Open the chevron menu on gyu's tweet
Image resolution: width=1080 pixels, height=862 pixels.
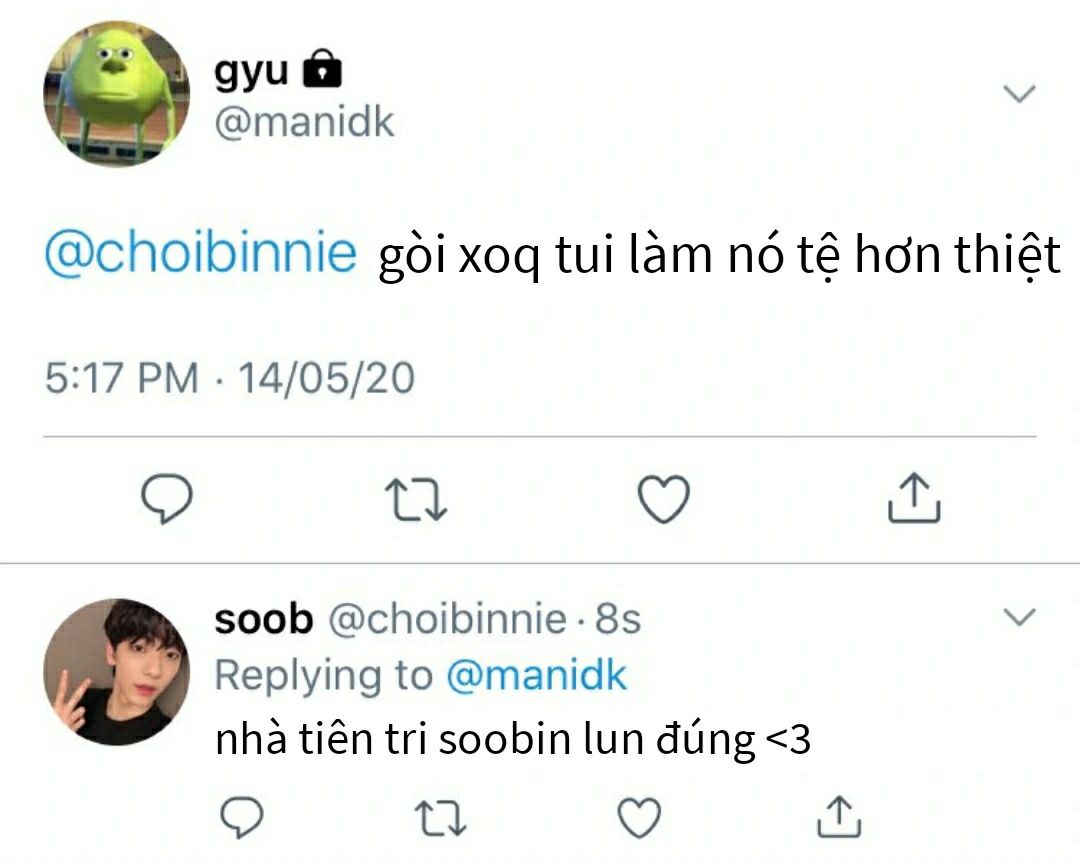click(x=1019, y=94)
